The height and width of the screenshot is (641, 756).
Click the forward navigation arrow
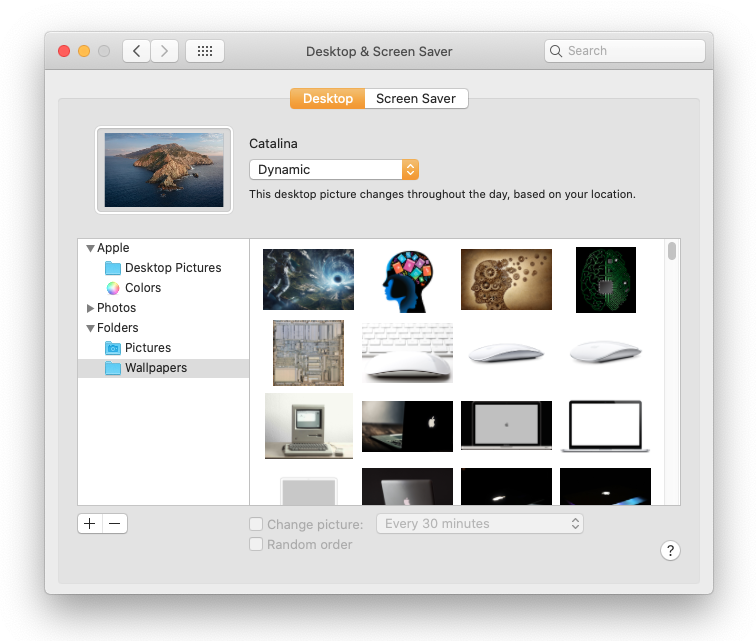165,51
